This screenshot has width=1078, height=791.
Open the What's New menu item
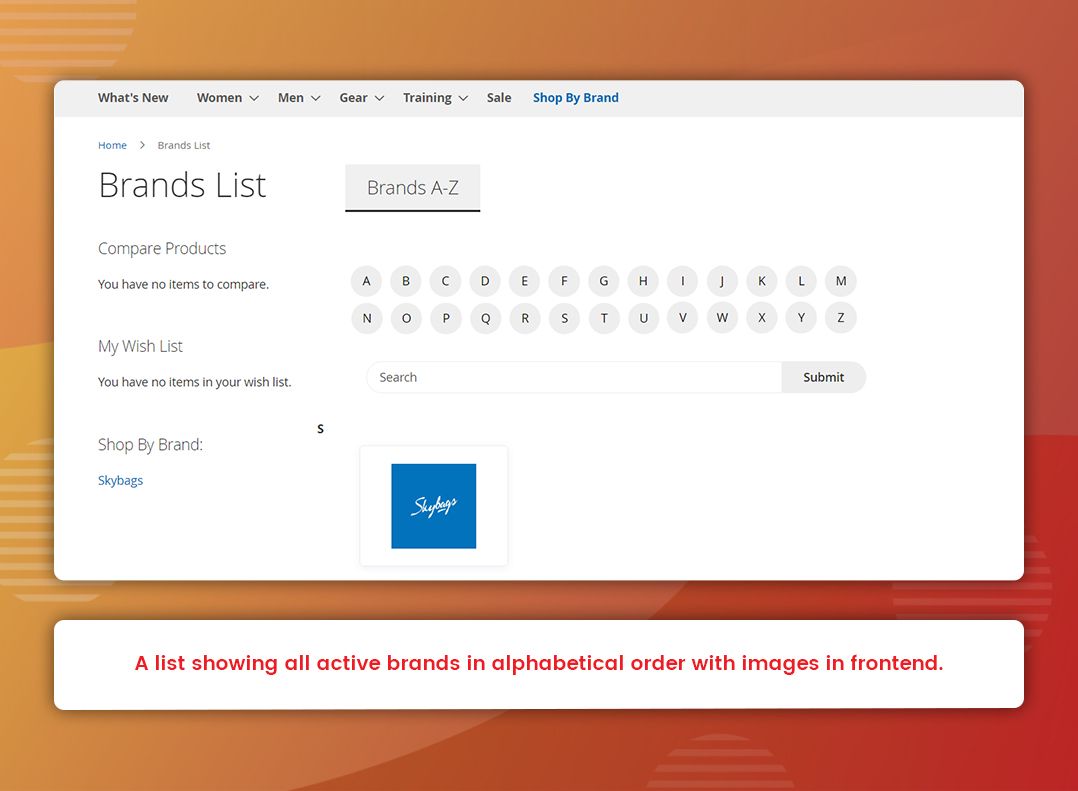point(133,98)
